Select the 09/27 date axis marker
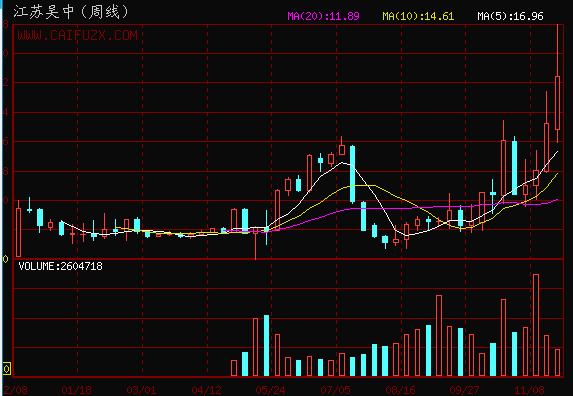Image resolution: width=573 pixels, height=396 pixels. tap(465, 390)
